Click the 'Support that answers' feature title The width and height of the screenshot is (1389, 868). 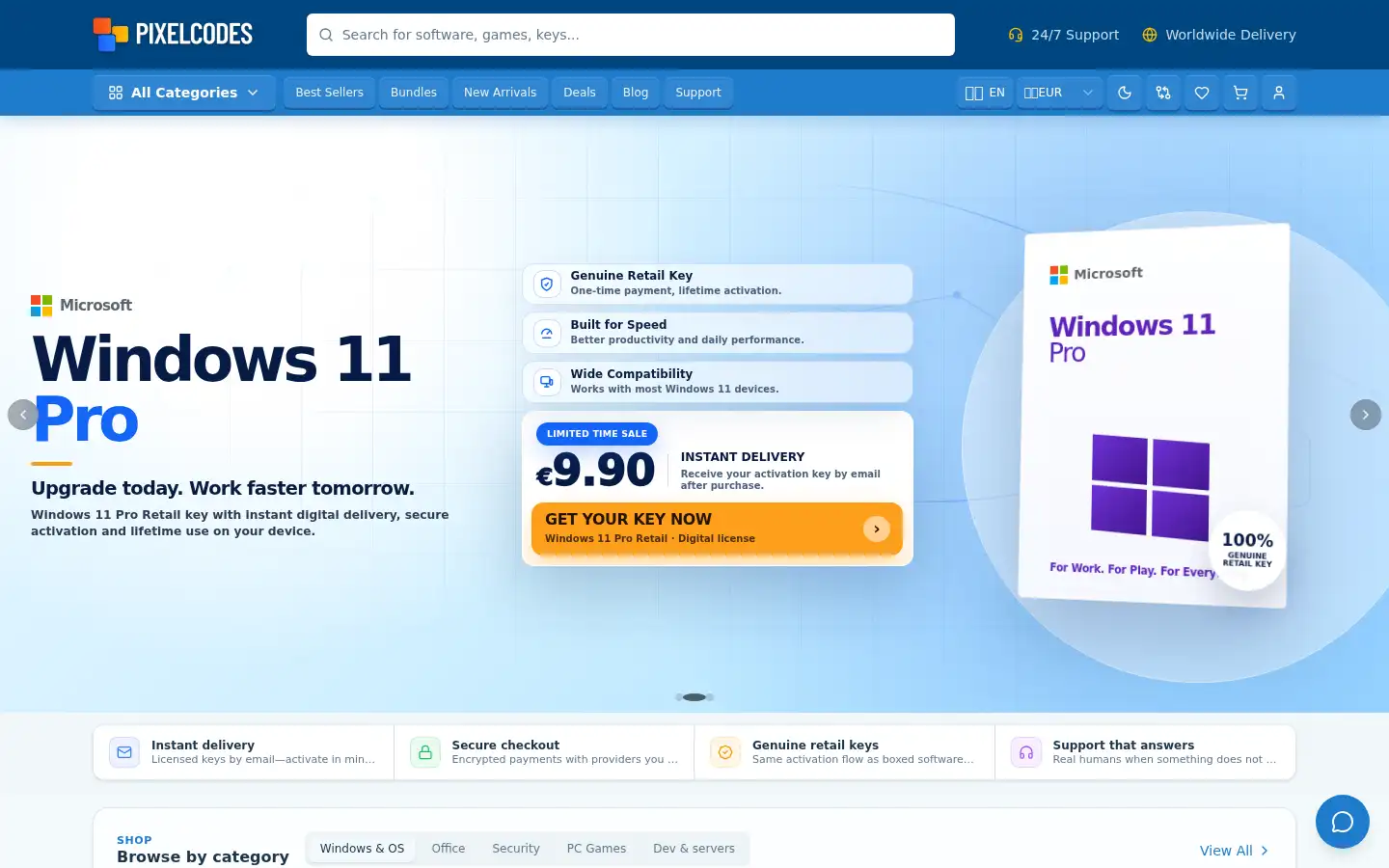pyautogui.click(x=1124, y=746)
